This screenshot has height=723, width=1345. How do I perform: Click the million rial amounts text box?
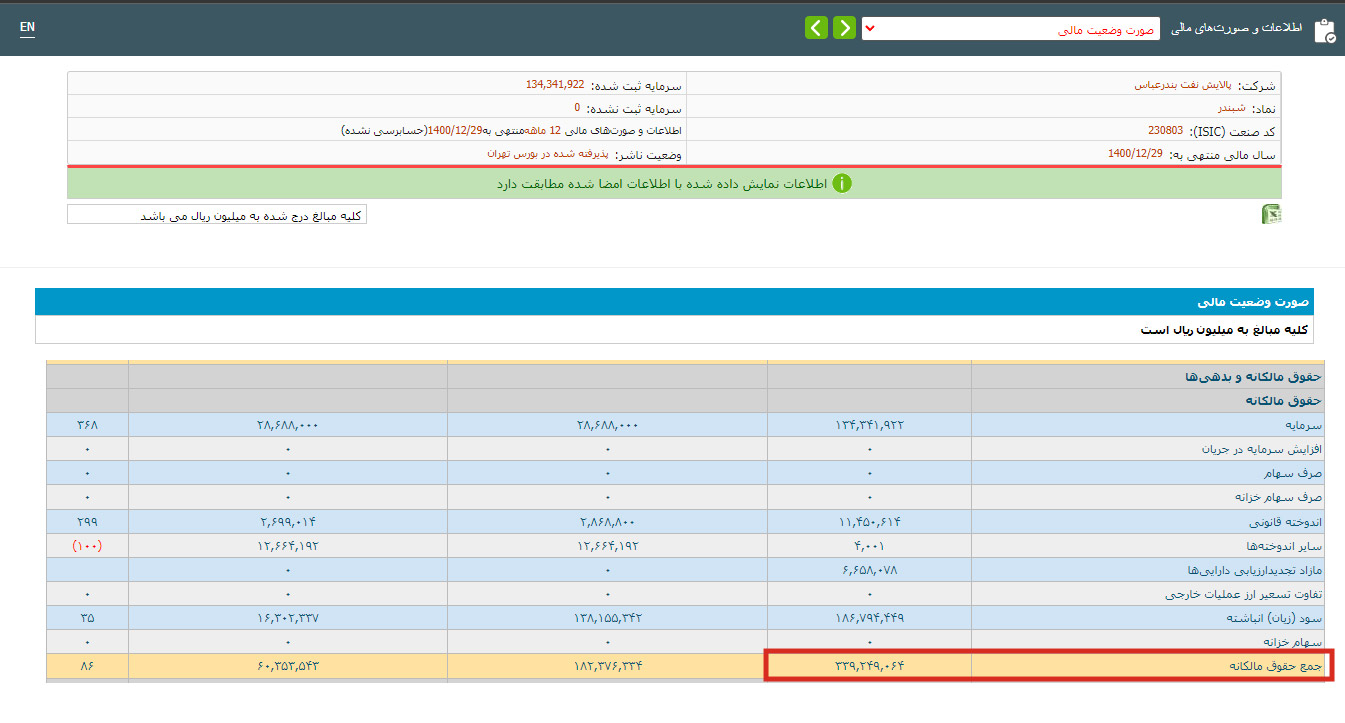[x=217, y=215]
